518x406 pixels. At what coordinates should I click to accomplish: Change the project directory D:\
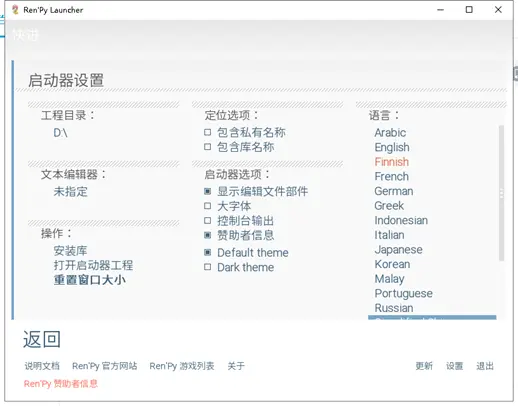(60, 133)
